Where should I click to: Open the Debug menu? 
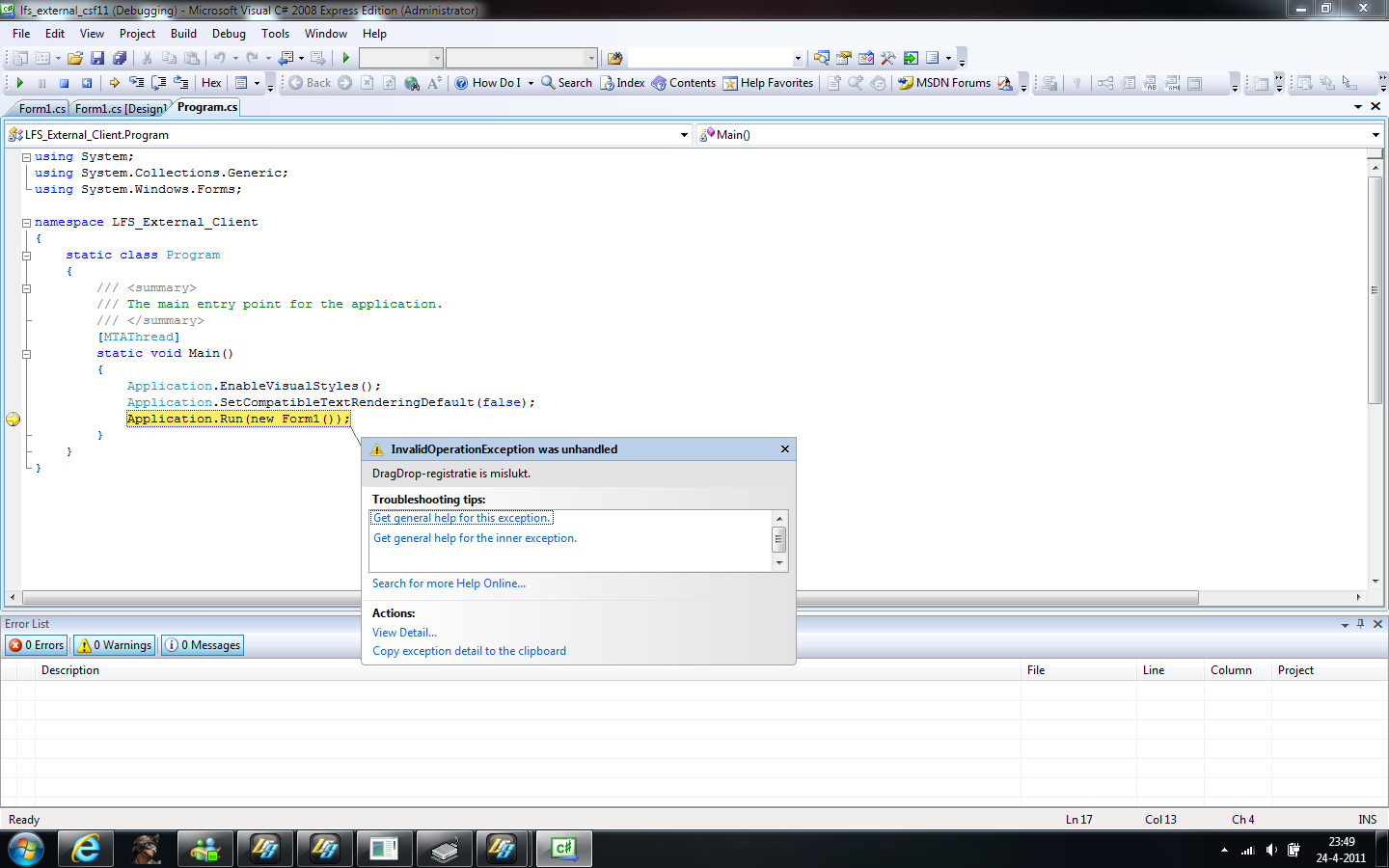[229, 34]
